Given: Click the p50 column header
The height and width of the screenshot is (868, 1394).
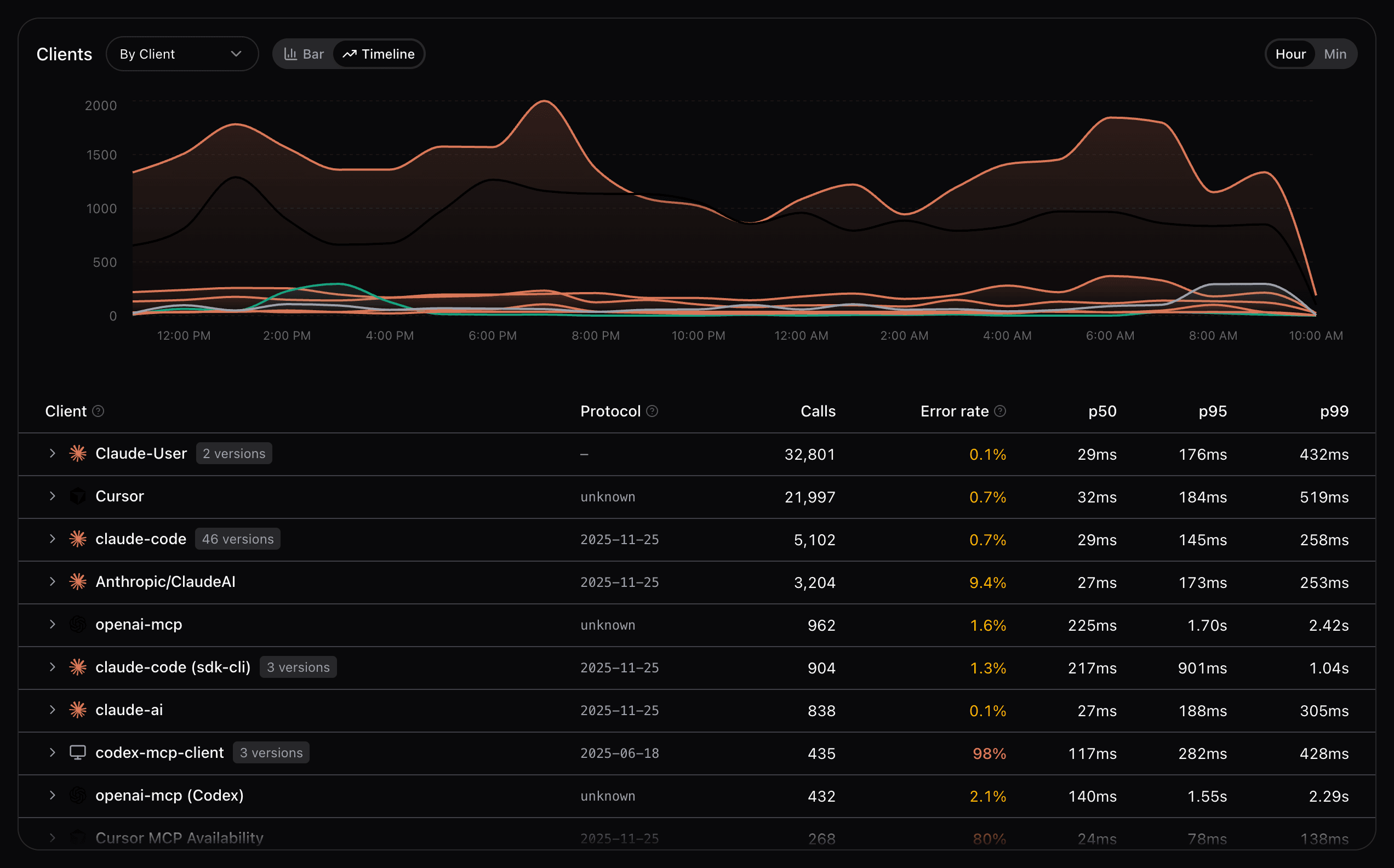Looking at the screenshot, I should coord(1102,411).
